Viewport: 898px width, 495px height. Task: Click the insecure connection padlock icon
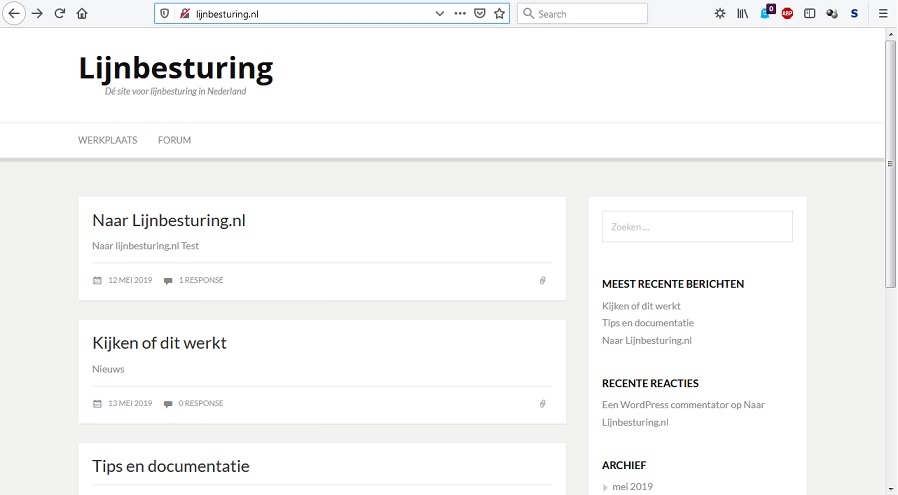pos(184,13)
